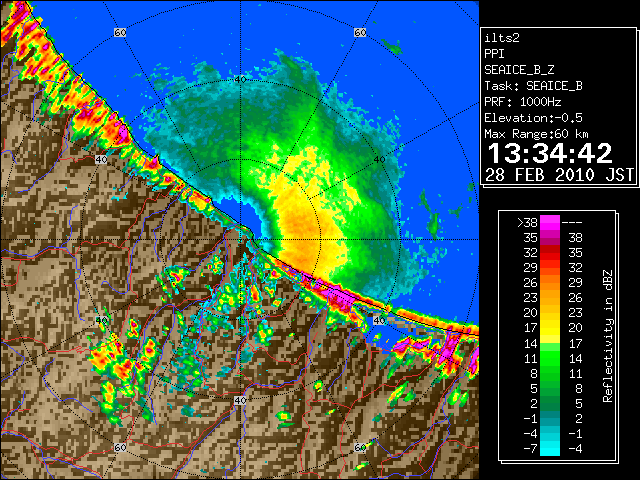Click the lower-left 60 km range label
This screenshot has width=640, height=480.
(x=120, y=448)
